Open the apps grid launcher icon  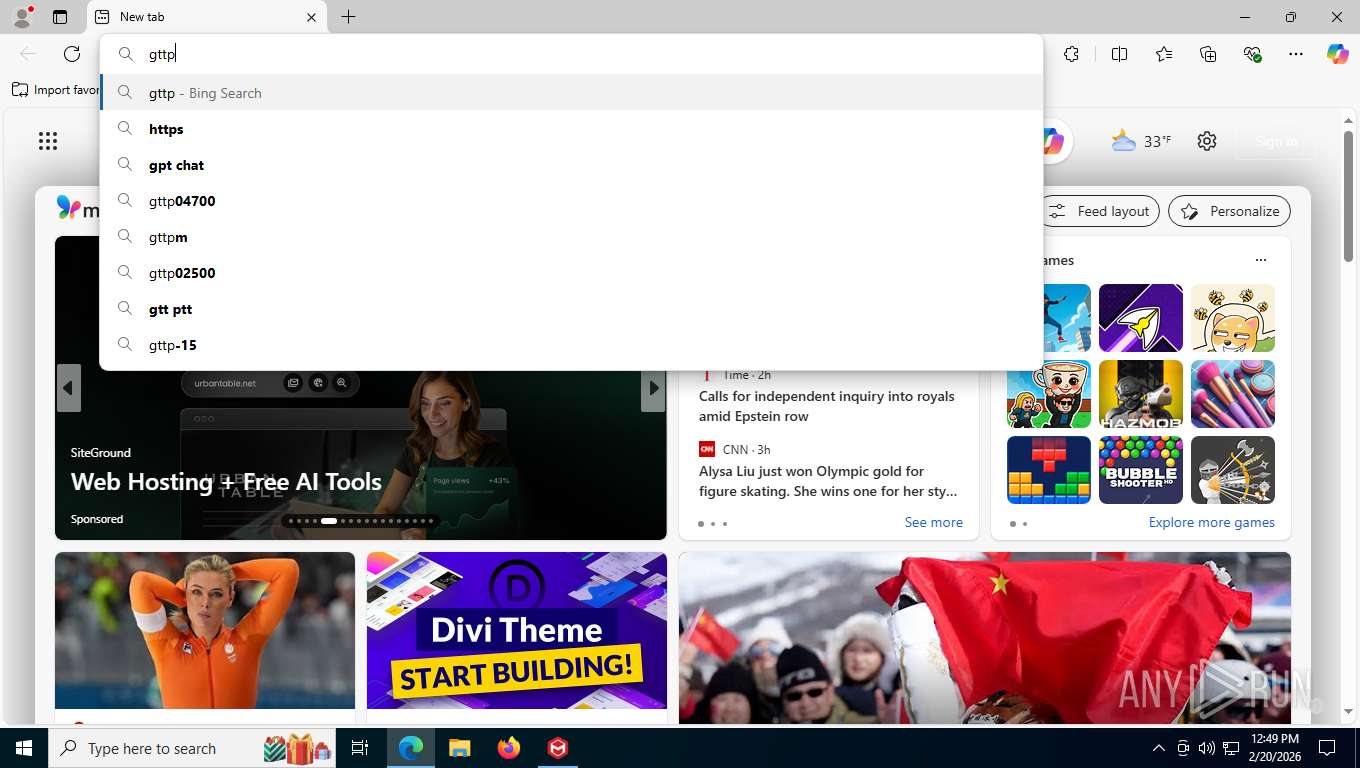[48, 141]
